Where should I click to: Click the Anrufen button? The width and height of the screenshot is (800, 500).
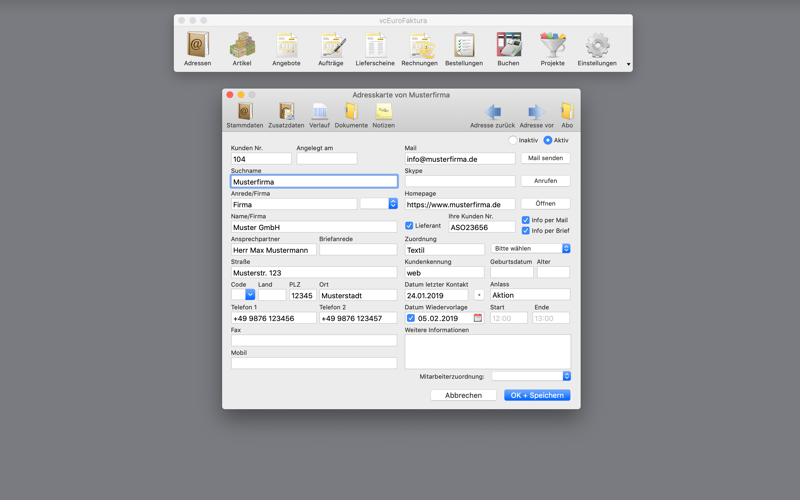(x=545, y=181)
